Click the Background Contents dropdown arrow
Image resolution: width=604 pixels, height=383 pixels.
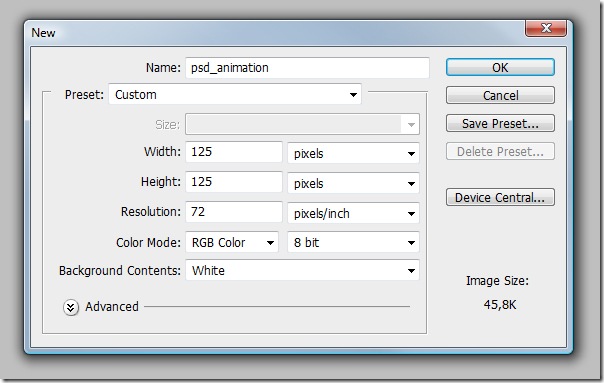[411, 271]
